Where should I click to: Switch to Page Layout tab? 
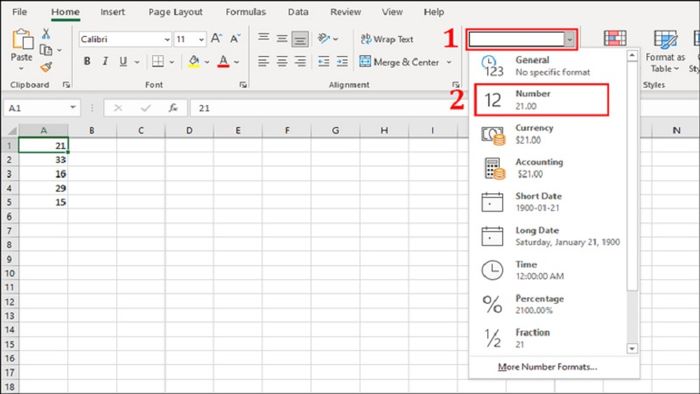[x=175, y=12]
